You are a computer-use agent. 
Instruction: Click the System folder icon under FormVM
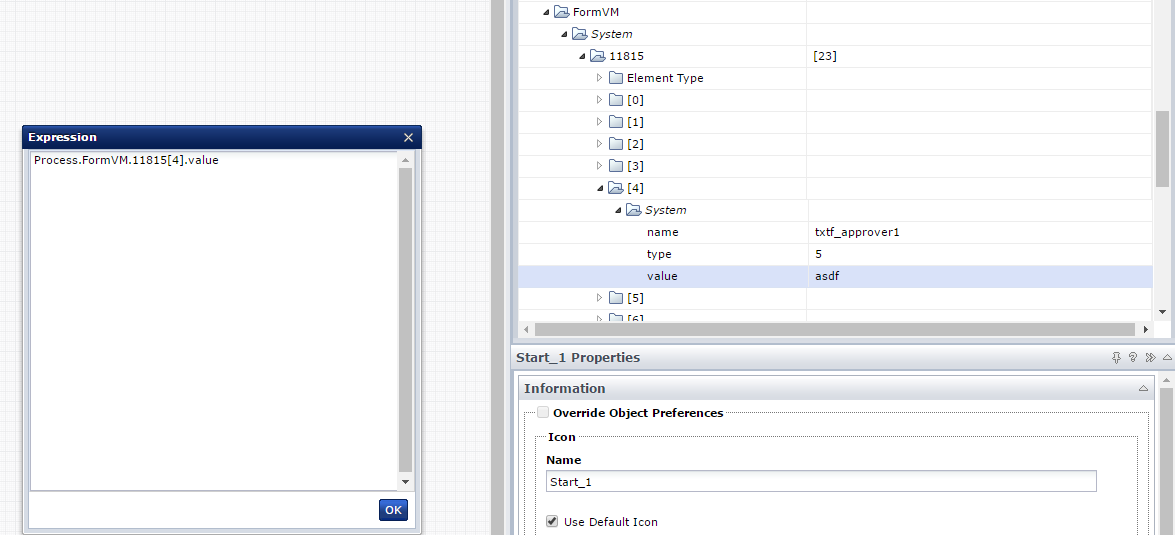tap(579, 34)
